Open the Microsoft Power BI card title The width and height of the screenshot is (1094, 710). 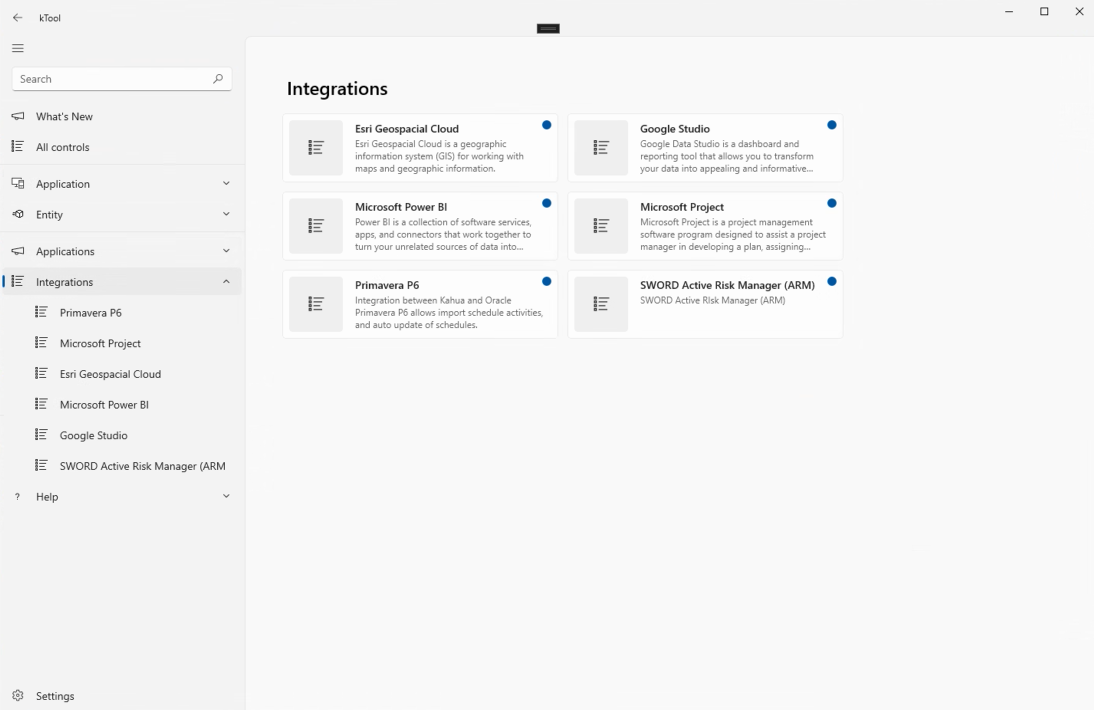[x=401, y=207]
